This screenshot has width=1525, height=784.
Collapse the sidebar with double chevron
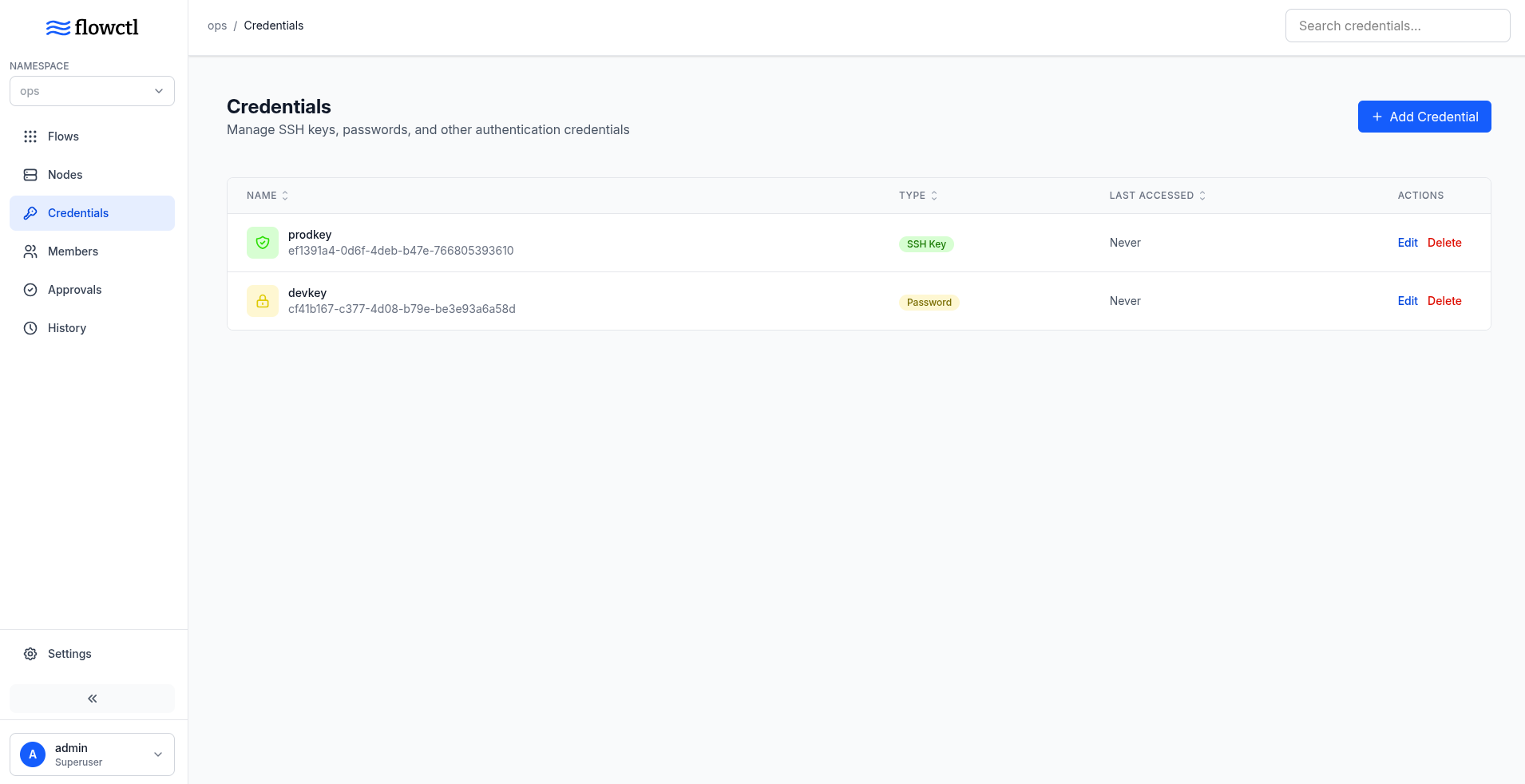pyautogui.click(x=92, y=699)
